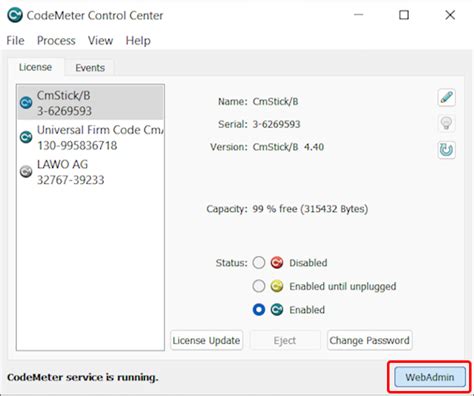Open the Help menu
Screen dimensions: 474x396
(138, 41)
